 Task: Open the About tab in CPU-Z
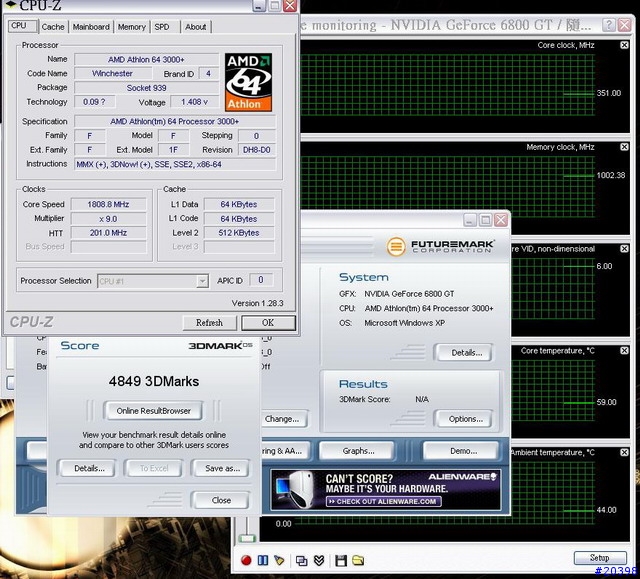[x=196, y=27]
